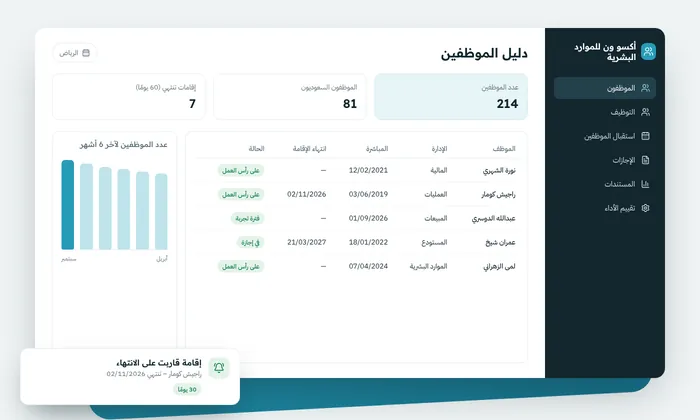Select the الموظفون السعوديون 81 card
The width and height of the screenshot is (700, 420).
click(x=290, y=96)
